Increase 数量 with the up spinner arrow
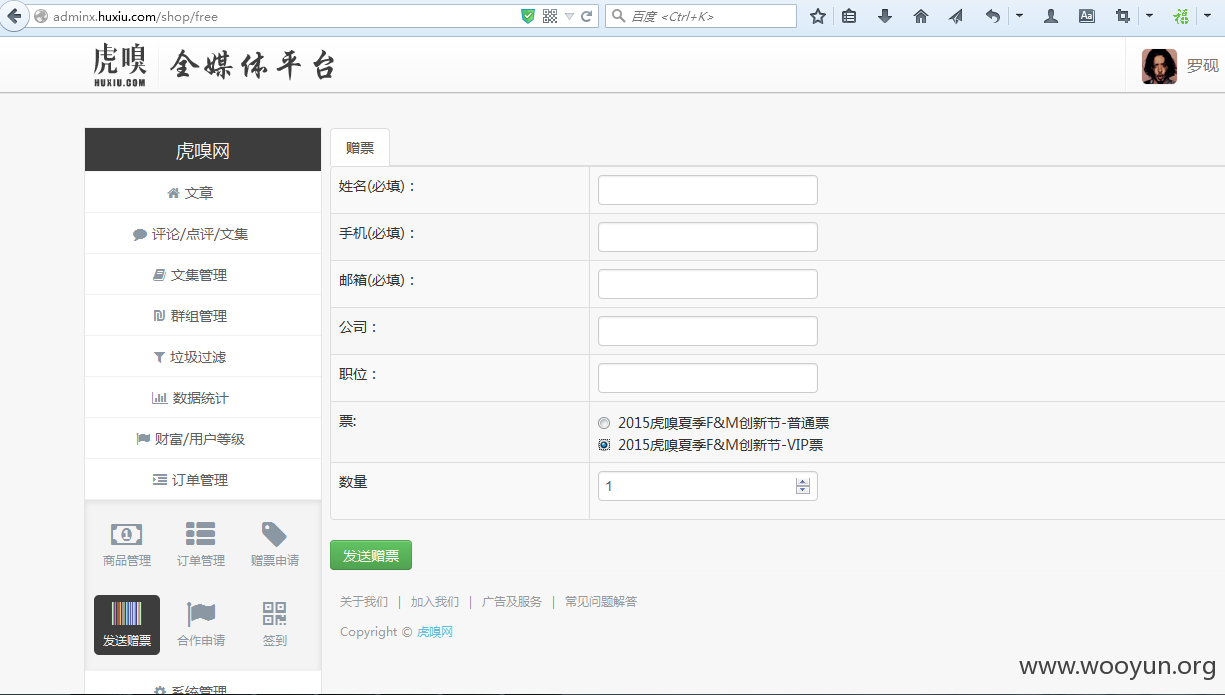1225x695 pixels. pyautogui.click(x=803, y=482)
